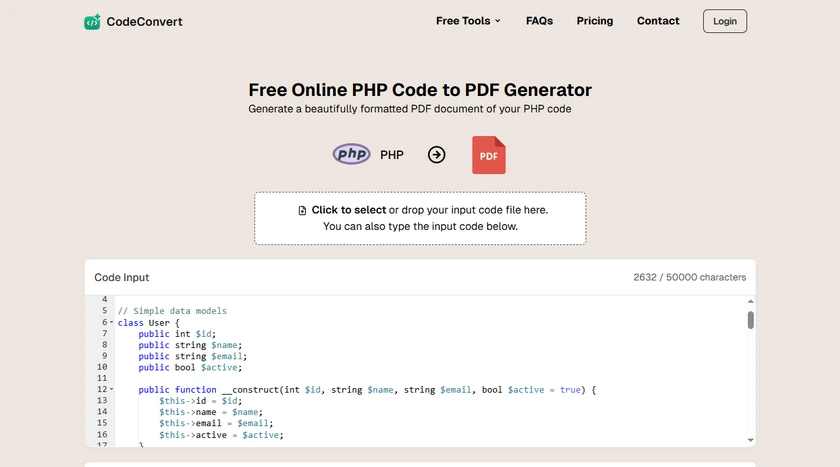Click the 'true' keyword on line 12

pos(571,390)
